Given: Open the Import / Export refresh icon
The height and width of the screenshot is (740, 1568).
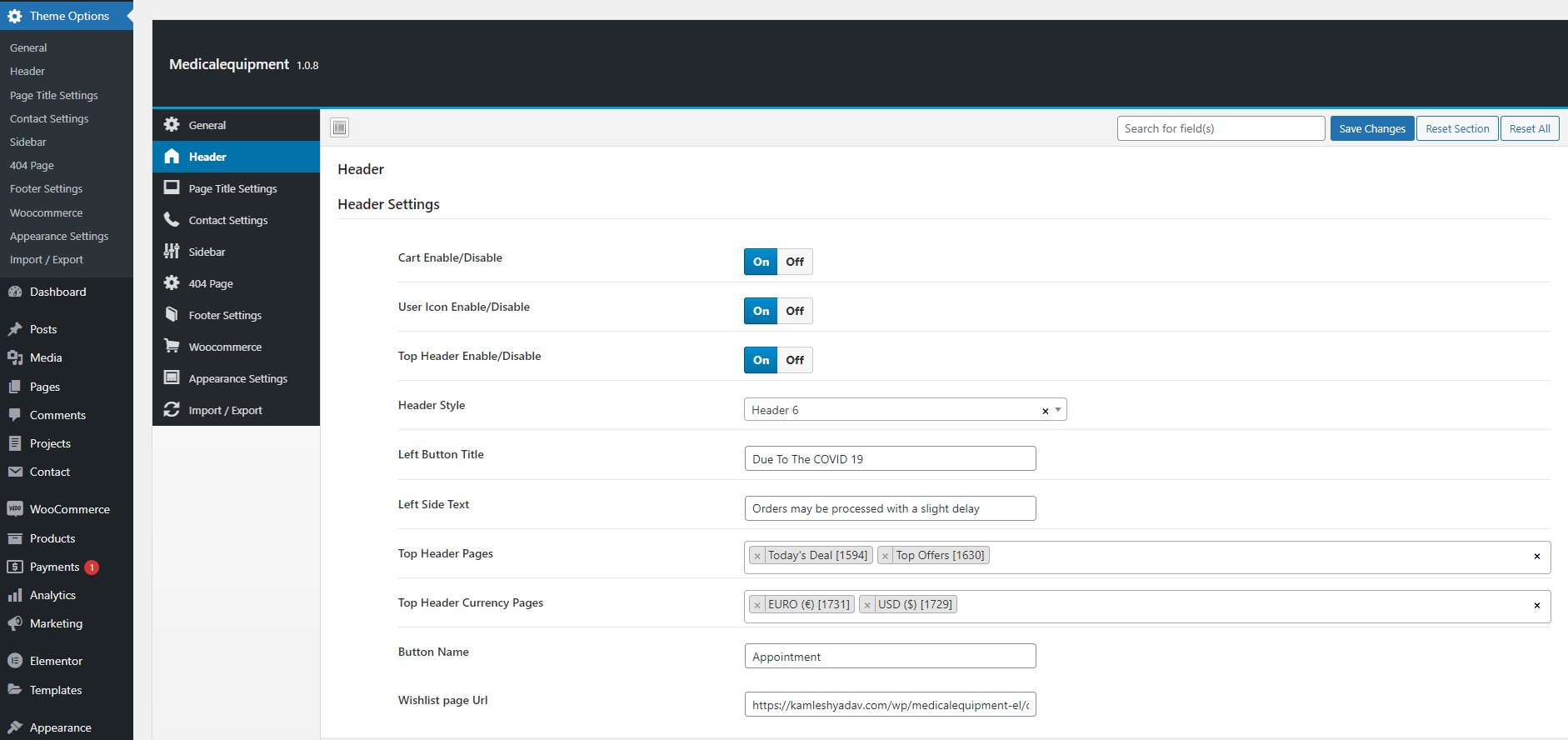Looking at the screenshot, I should (172, 410).
